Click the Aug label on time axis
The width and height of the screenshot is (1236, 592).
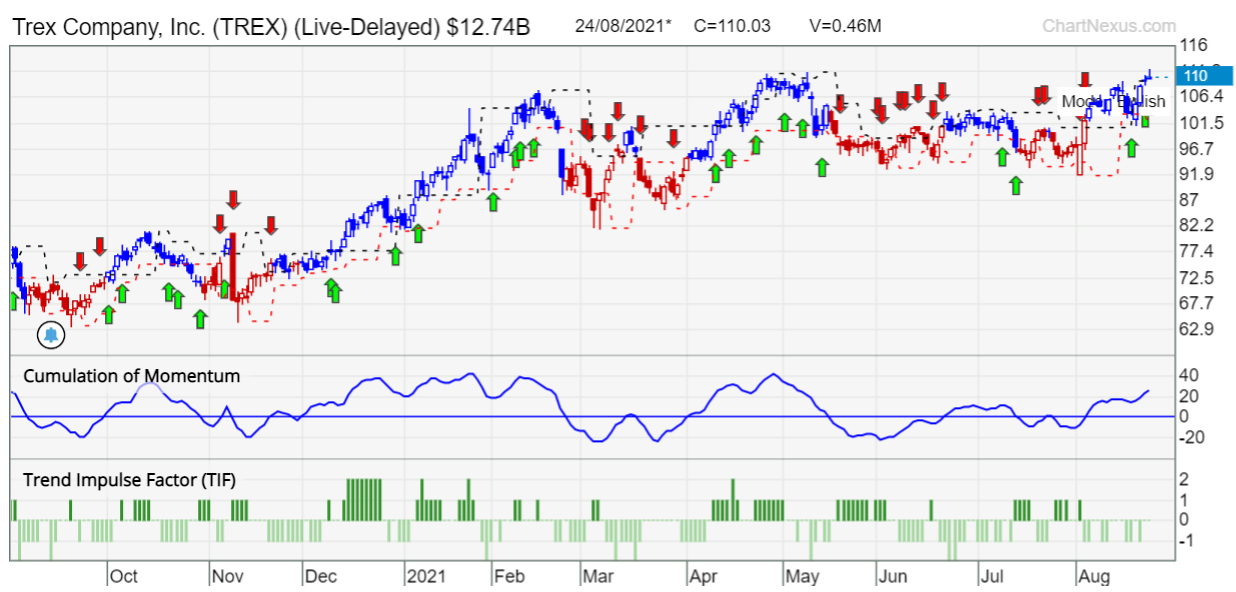click(1093, 576)
